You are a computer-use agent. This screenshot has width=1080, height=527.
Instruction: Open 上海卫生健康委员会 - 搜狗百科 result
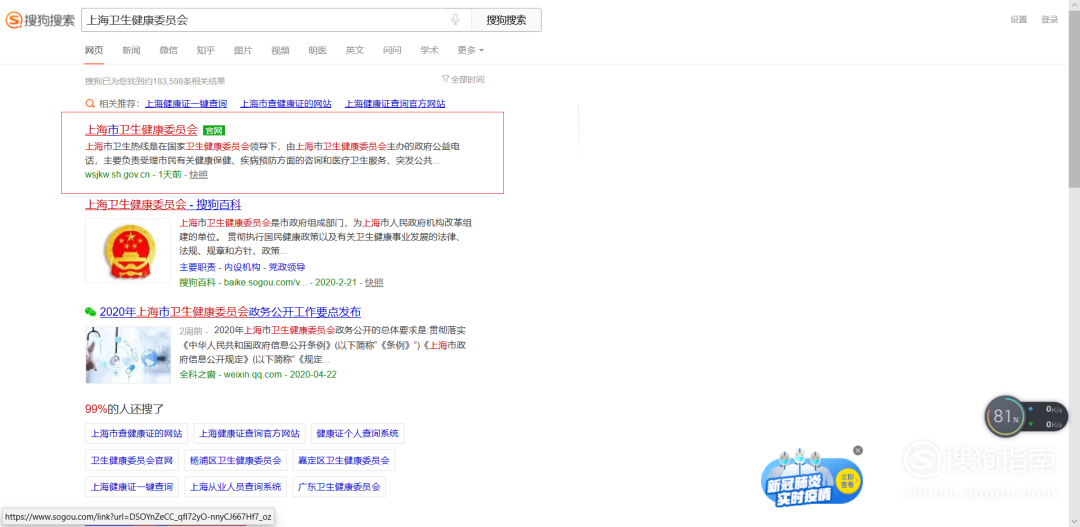coord(163,205)
